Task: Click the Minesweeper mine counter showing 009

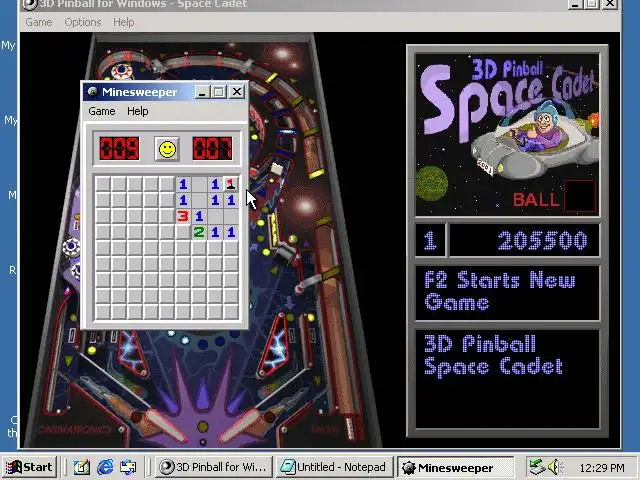Action: [x=119, y=149]
